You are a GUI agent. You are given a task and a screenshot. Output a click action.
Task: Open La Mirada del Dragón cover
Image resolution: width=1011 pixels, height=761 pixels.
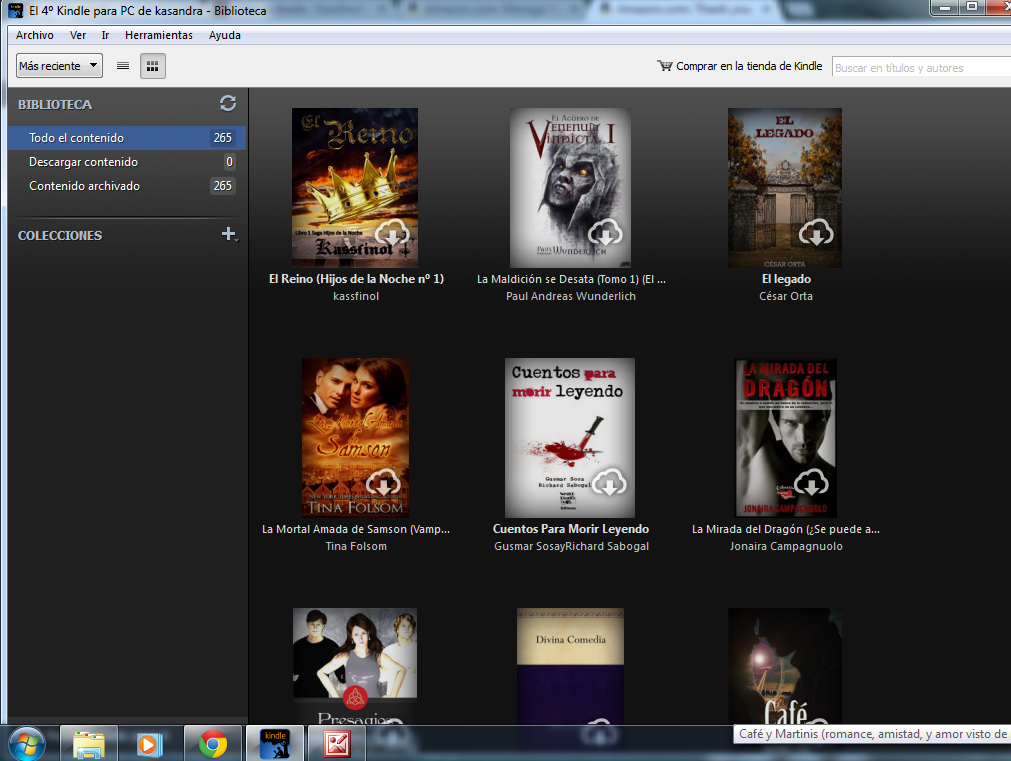click(785, 438)
